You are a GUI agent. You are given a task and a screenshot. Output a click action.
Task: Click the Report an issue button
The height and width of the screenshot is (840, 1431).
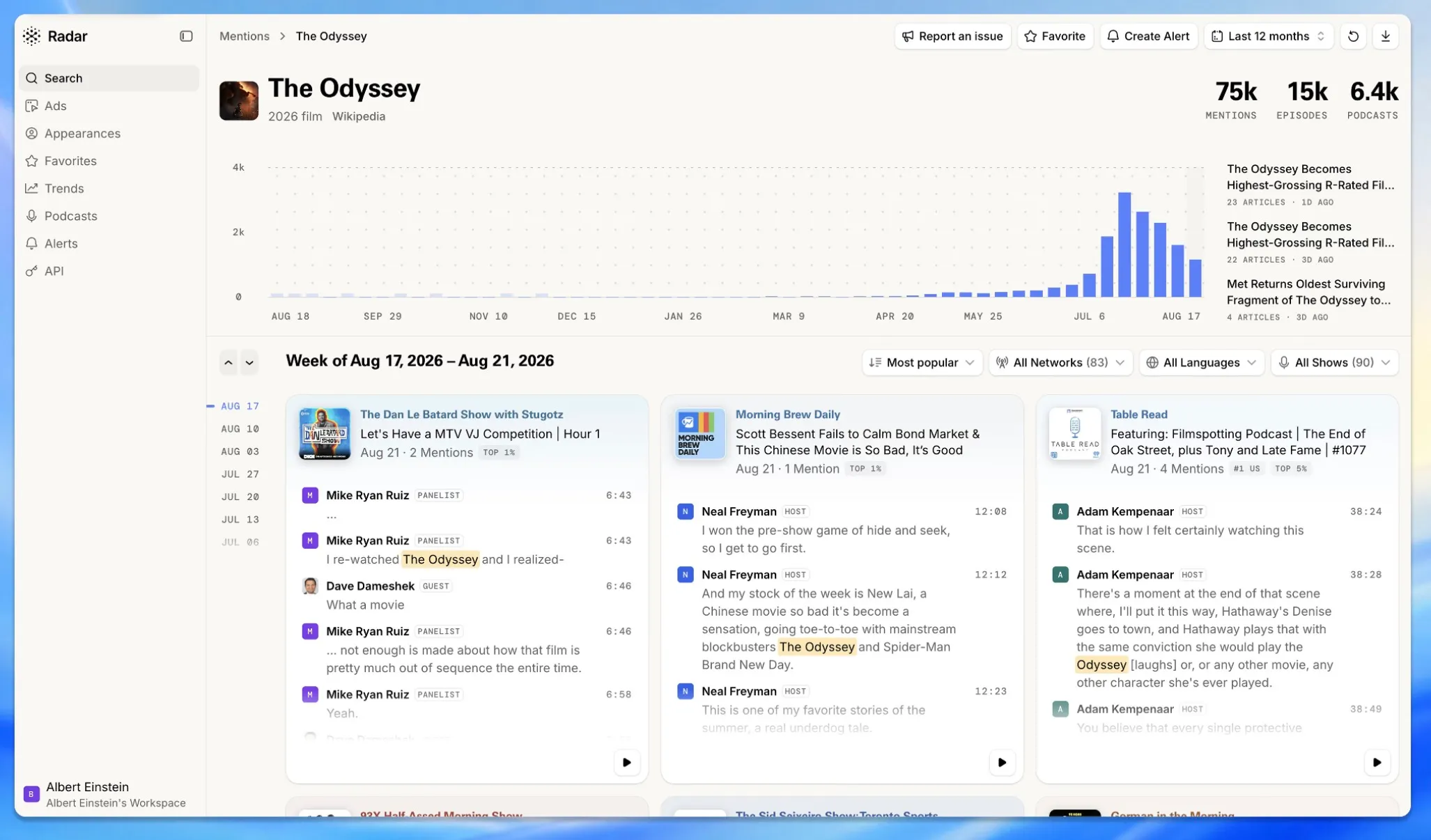coord(952,36)
